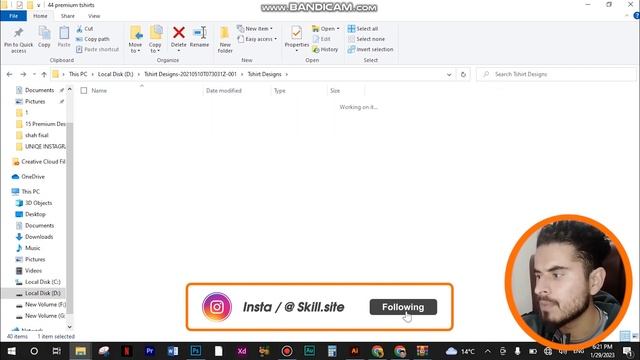
Task: Open Netflix from the taskbar
Action: pos(127,351)
